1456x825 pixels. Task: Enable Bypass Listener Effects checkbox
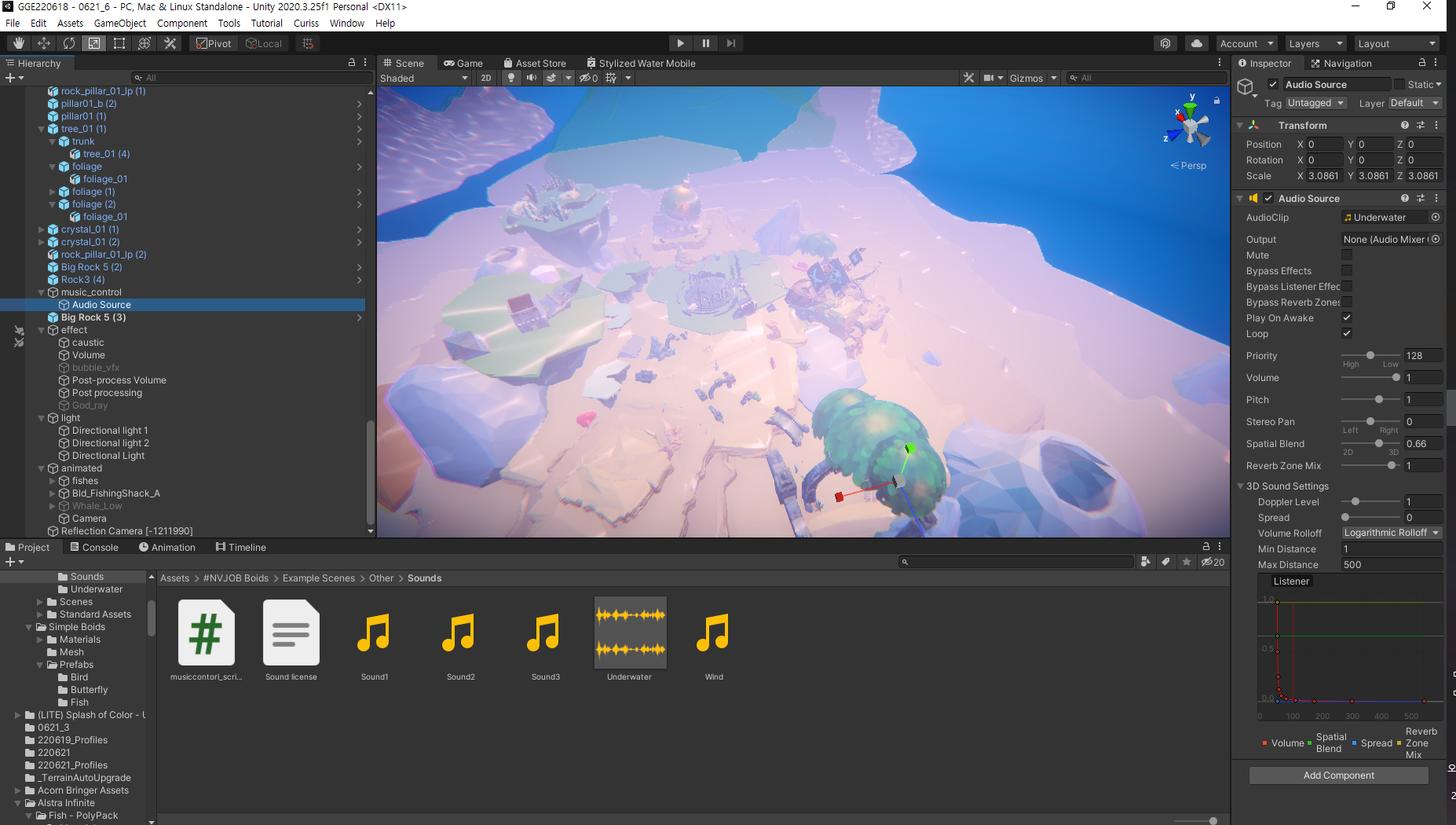tap(1347, 286)
